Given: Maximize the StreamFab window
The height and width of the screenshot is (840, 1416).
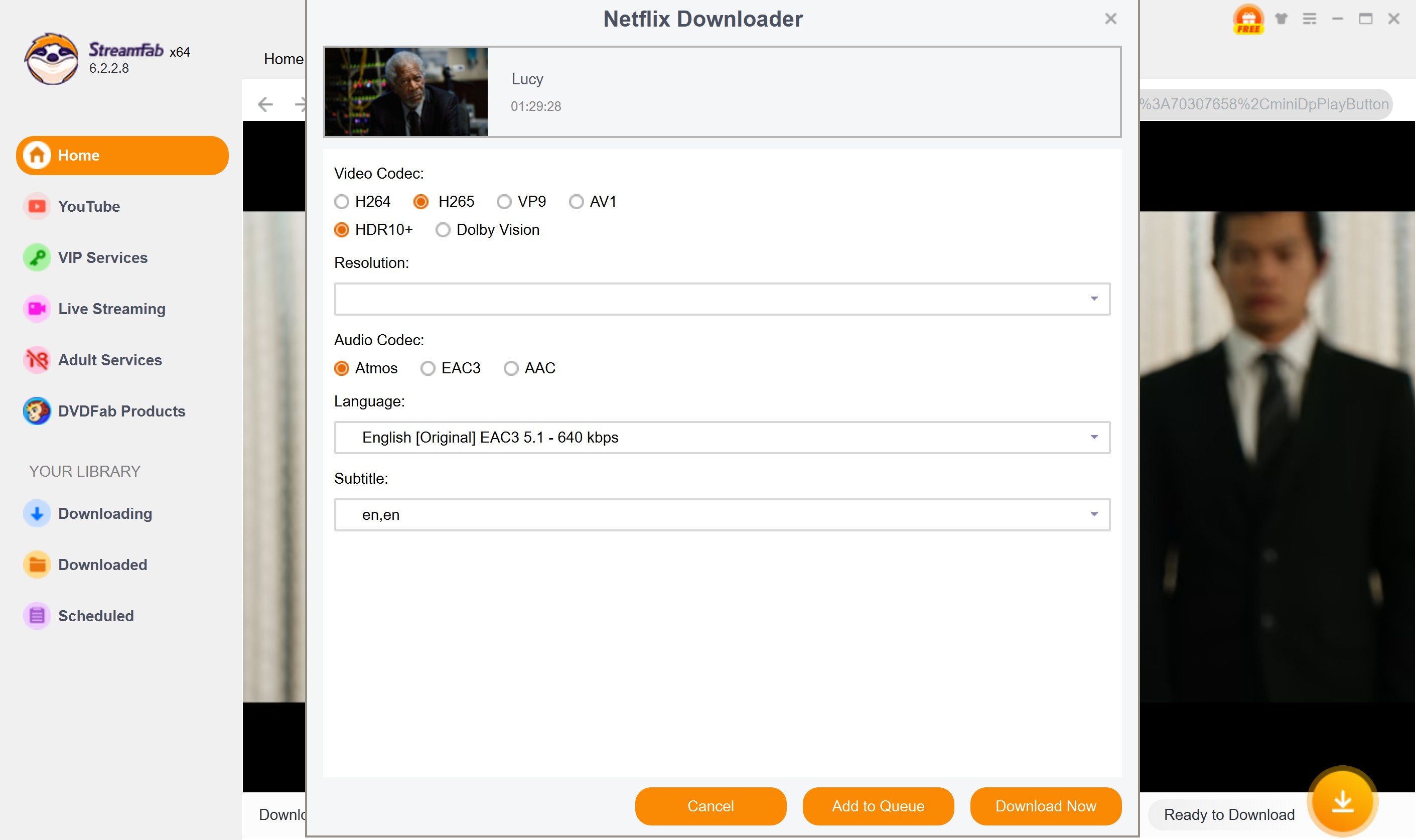Looking at the screenshot, I should point(1365,19).
